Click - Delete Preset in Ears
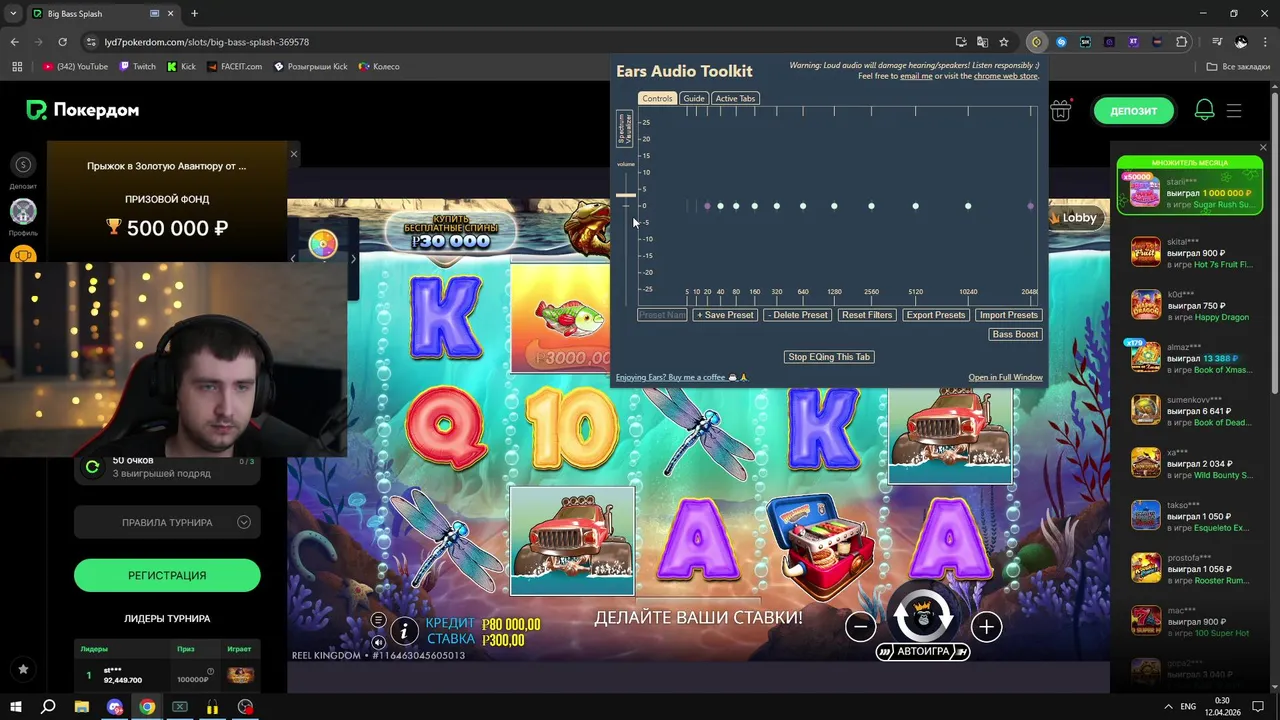Image resolution: width=1280 pixels, height=720 pixels. click(x=797, y=315)
